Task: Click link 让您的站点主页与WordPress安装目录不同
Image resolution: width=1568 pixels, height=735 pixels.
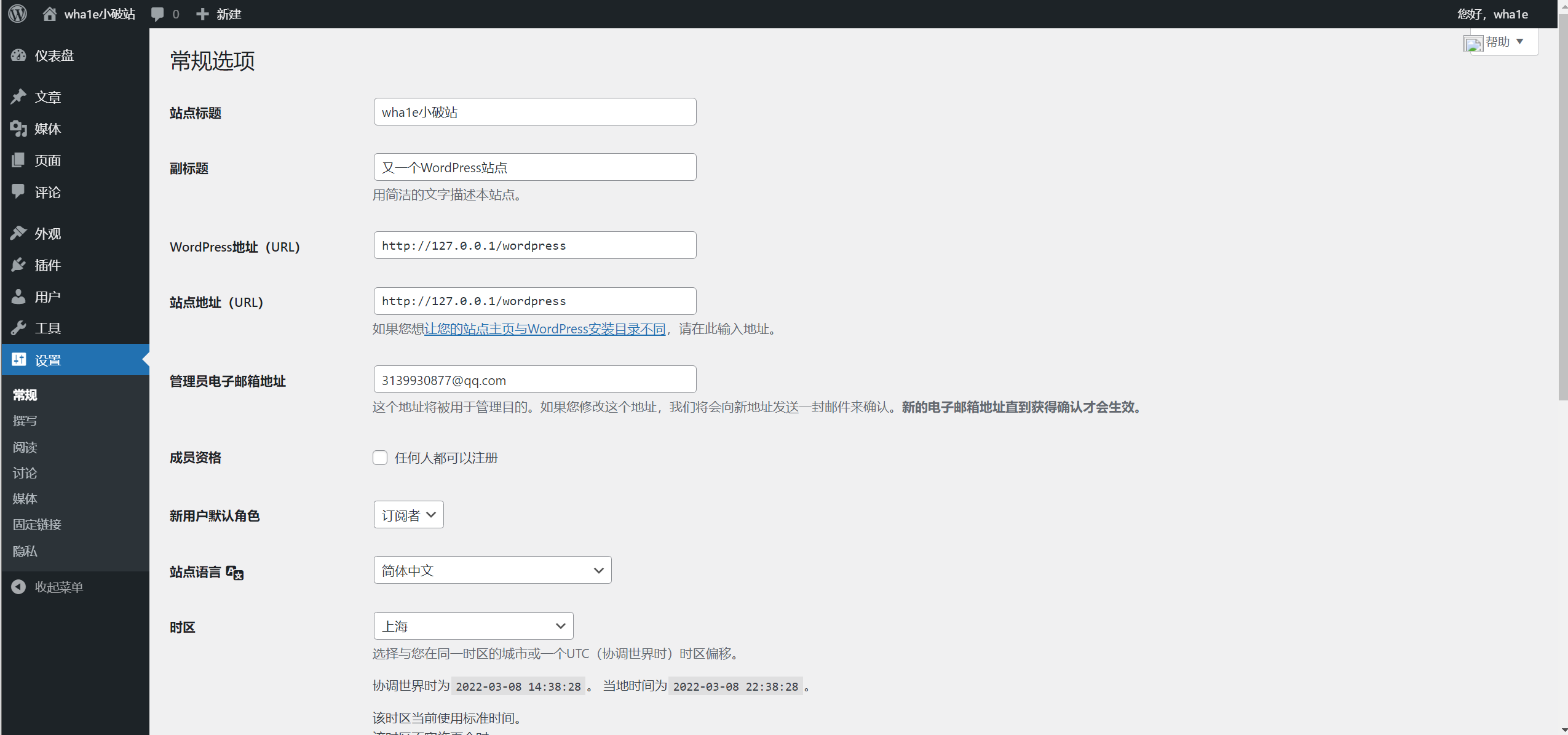Action: click(x=545, y=329)
